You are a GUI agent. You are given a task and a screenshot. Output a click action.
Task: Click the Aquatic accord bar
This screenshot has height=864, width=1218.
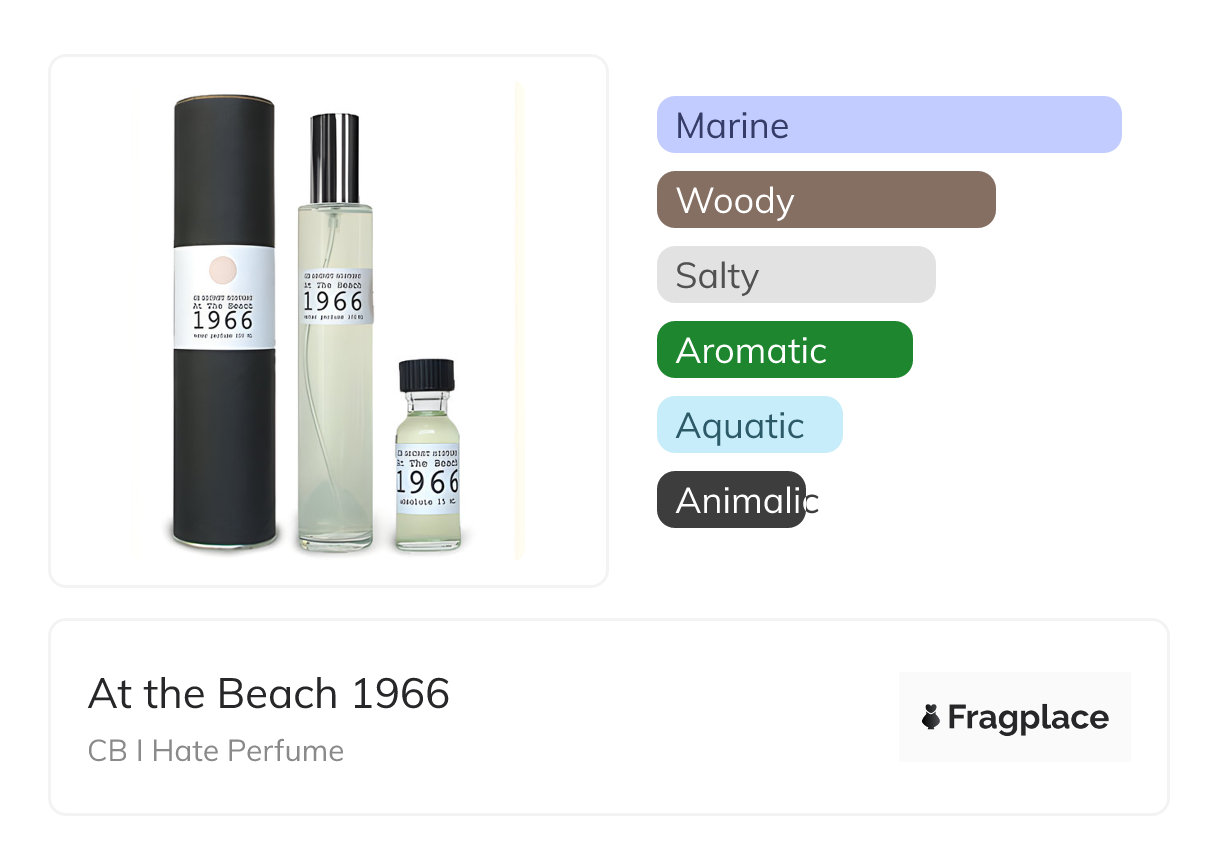[749, 425]
